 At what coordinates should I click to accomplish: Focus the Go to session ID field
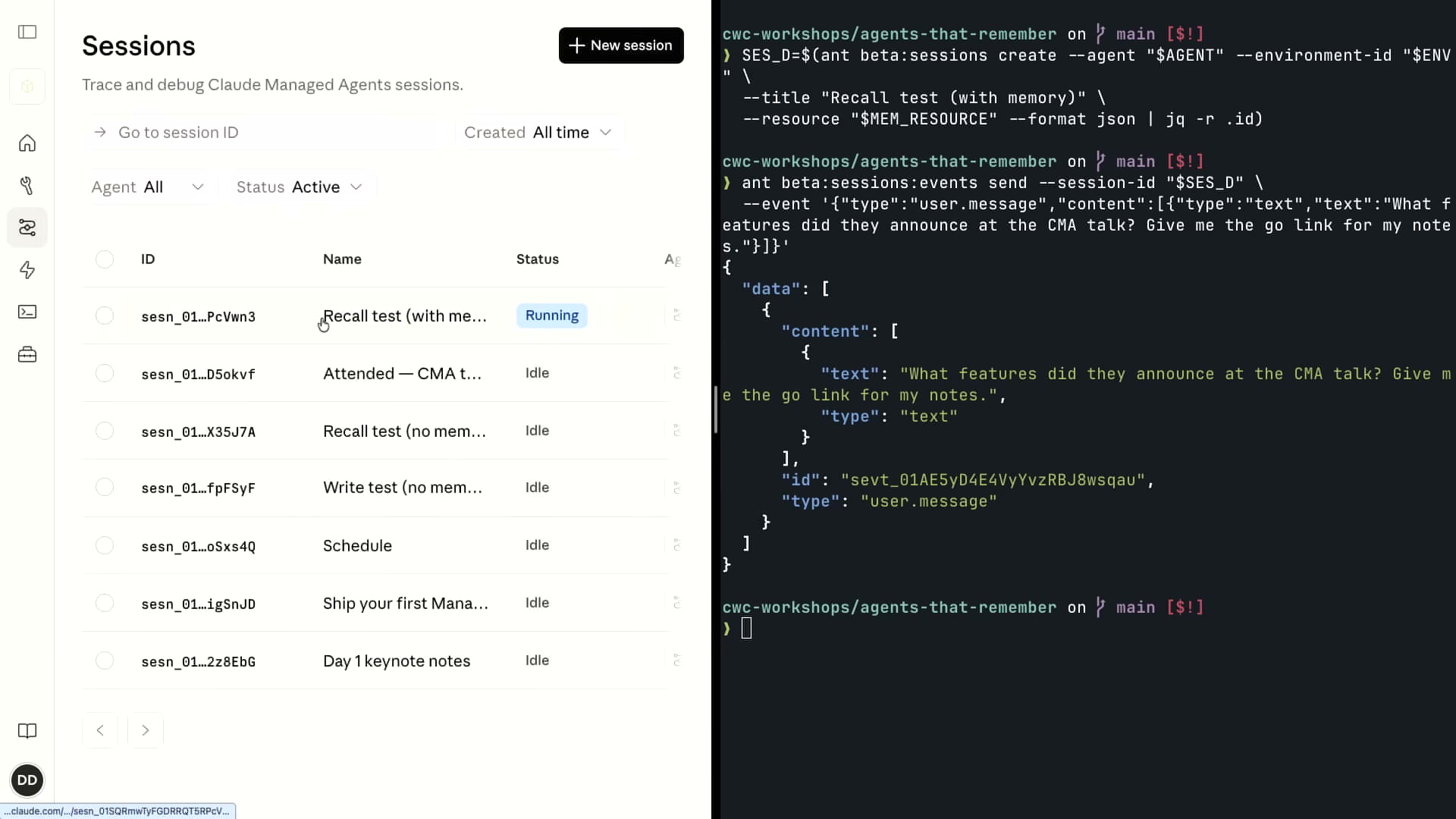[x=265, y=133]
